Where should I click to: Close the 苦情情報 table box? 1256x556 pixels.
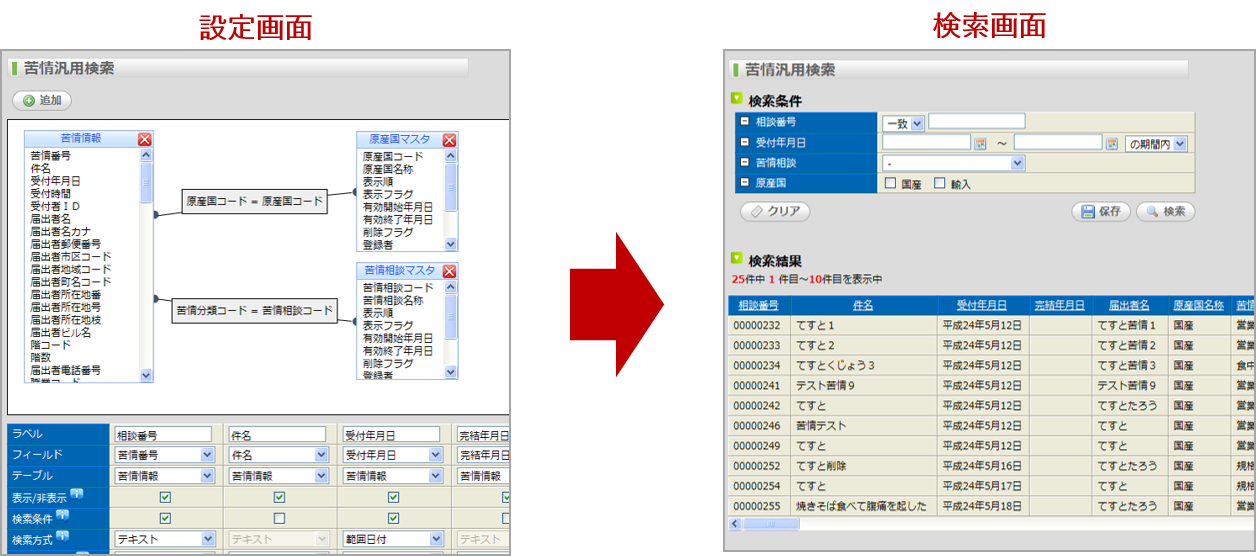[145, 139]
